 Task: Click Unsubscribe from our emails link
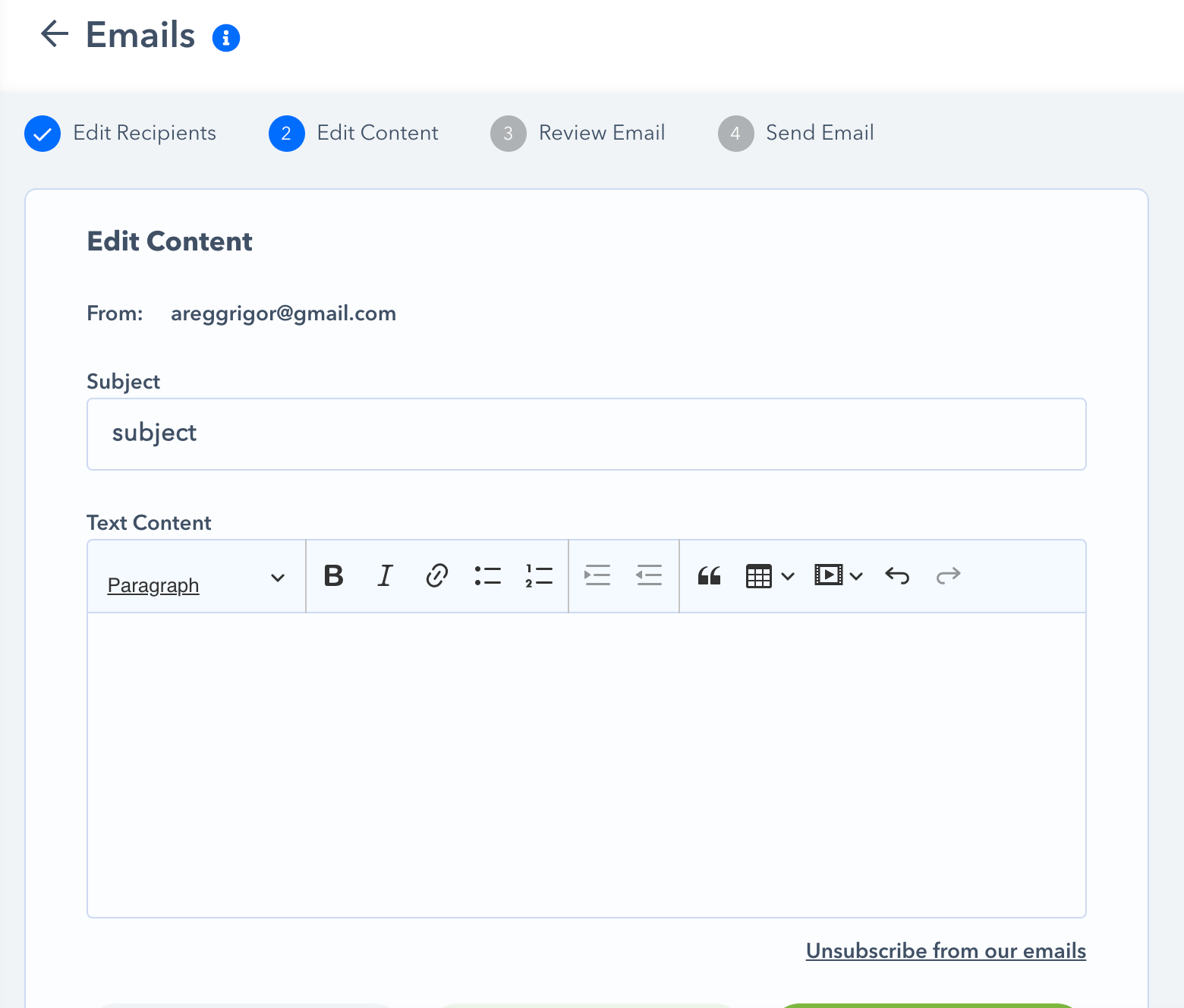click(946, 951)
